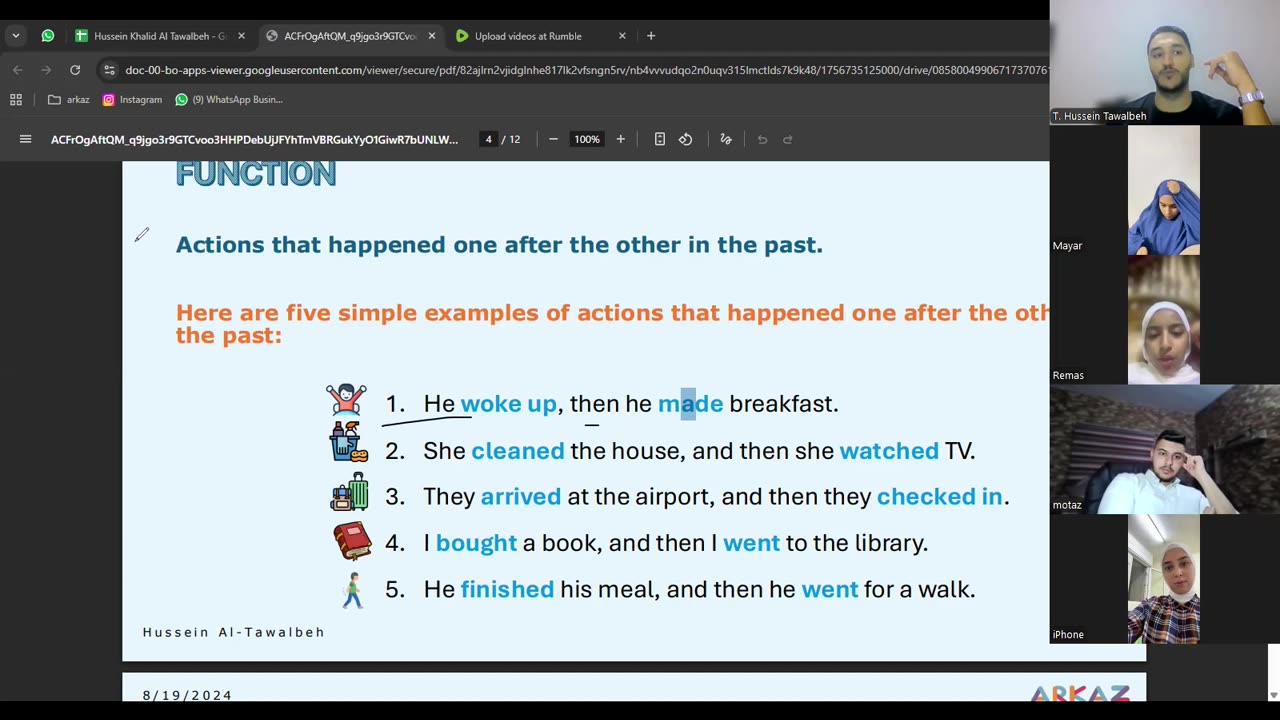Viewport: 1280px width, 720px height.
Task: Select the iPhone participant video tile
Action: [1165, 579]
